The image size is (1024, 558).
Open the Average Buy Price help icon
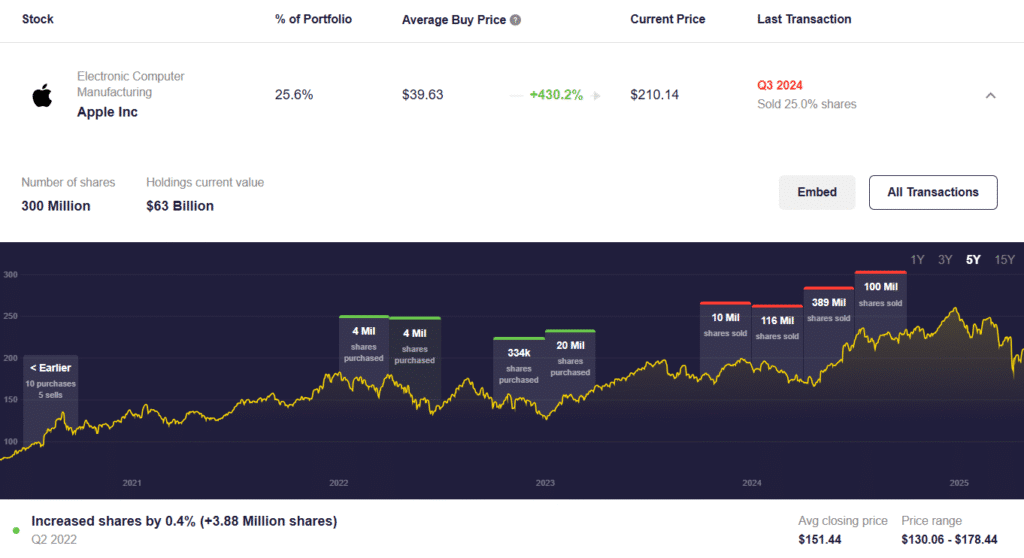point(515,20)
